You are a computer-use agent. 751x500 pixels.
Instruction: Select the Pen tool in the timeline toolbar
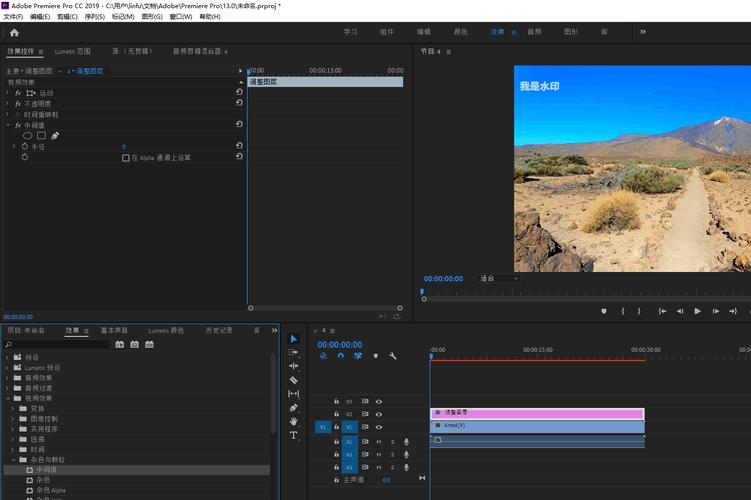click(x=294, y=408)
